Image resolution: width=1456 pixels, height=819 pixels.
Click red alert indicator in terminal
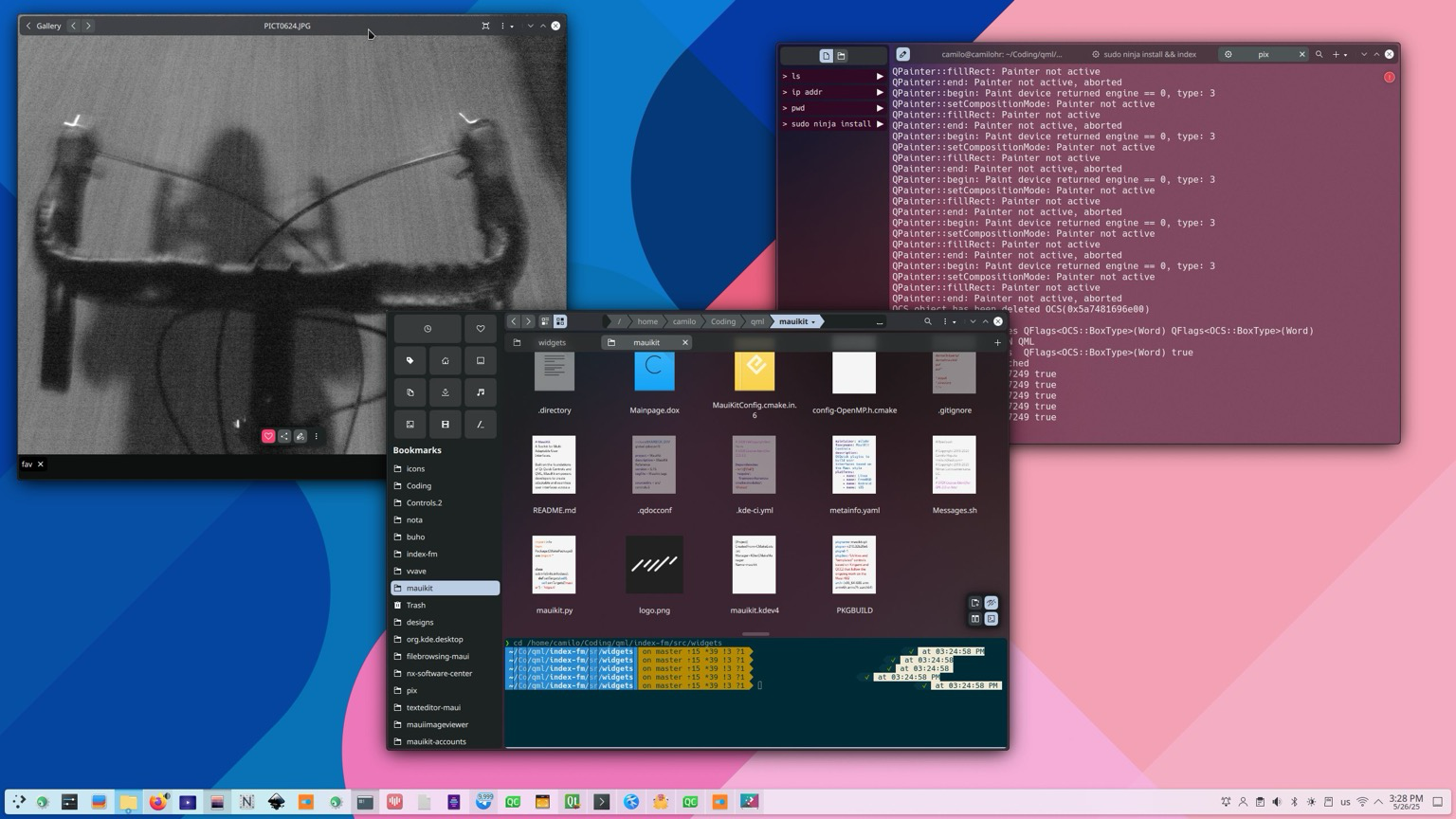[x=1390, y=78]
